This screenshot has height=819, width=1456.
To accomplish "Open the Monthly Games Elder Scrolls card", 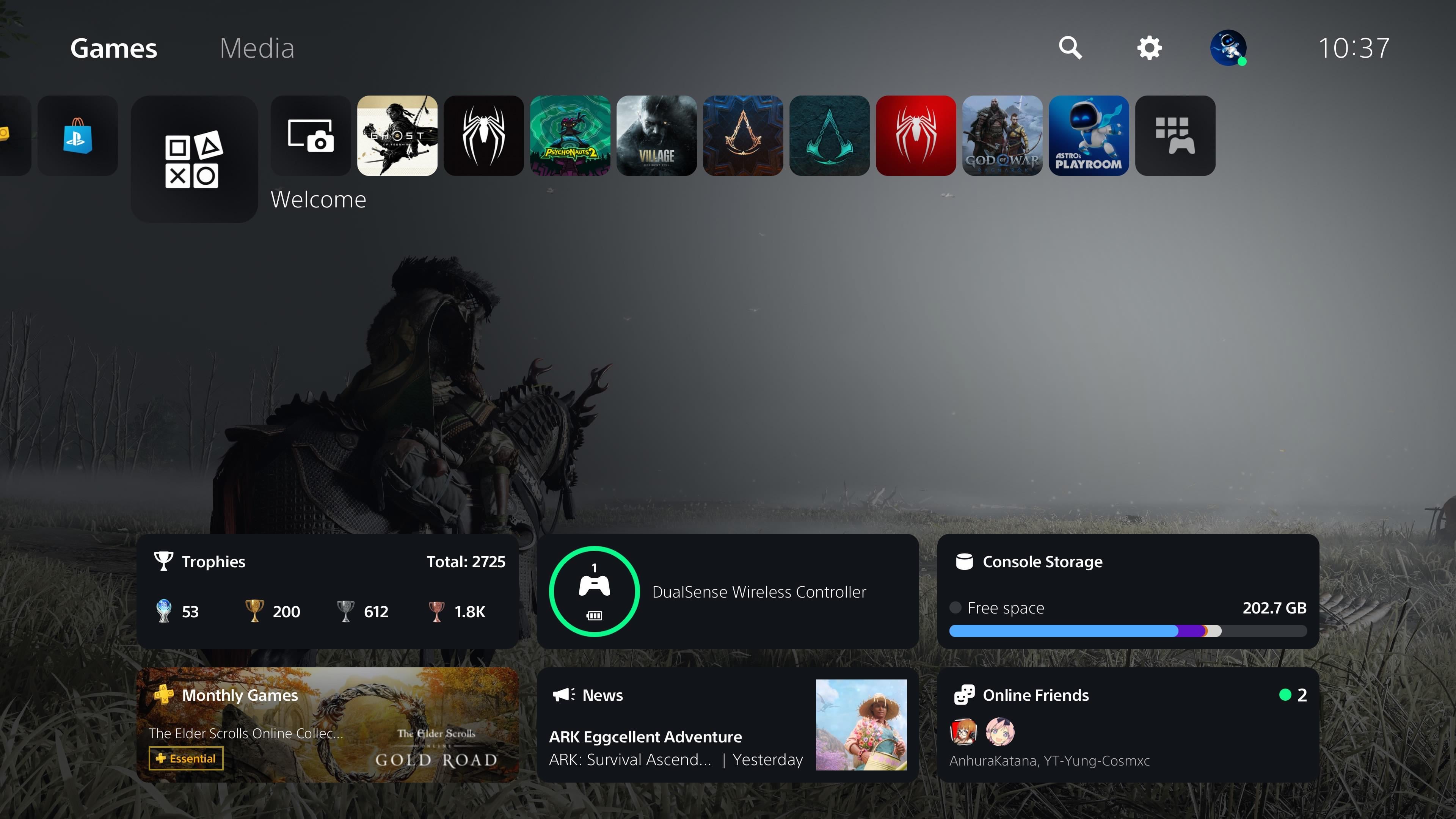I will coord(327,725).
